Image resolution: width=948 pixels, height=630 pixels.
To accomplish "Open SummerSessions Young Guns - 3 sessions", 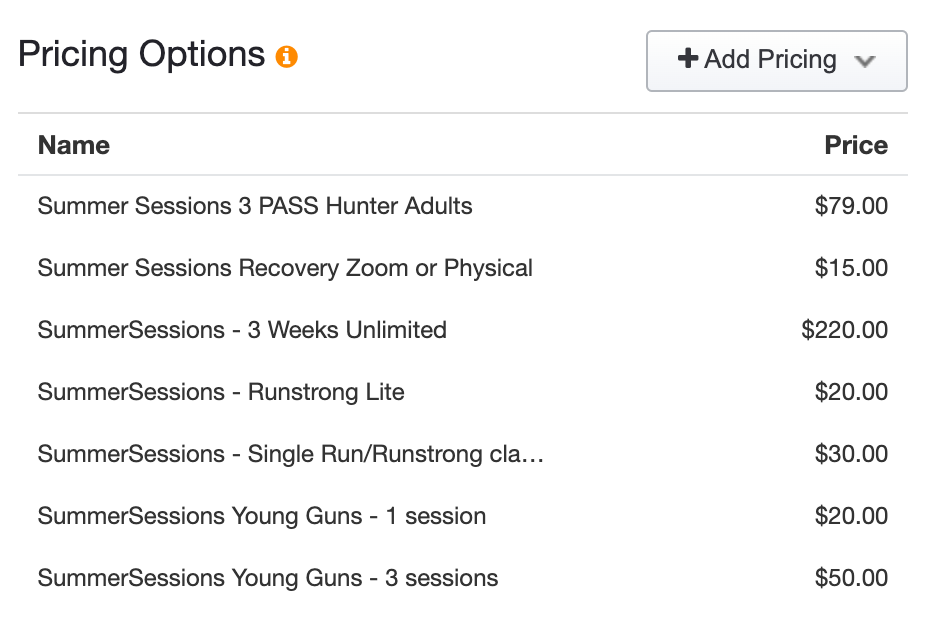I will pyautogui.click(x=268, y=578).
